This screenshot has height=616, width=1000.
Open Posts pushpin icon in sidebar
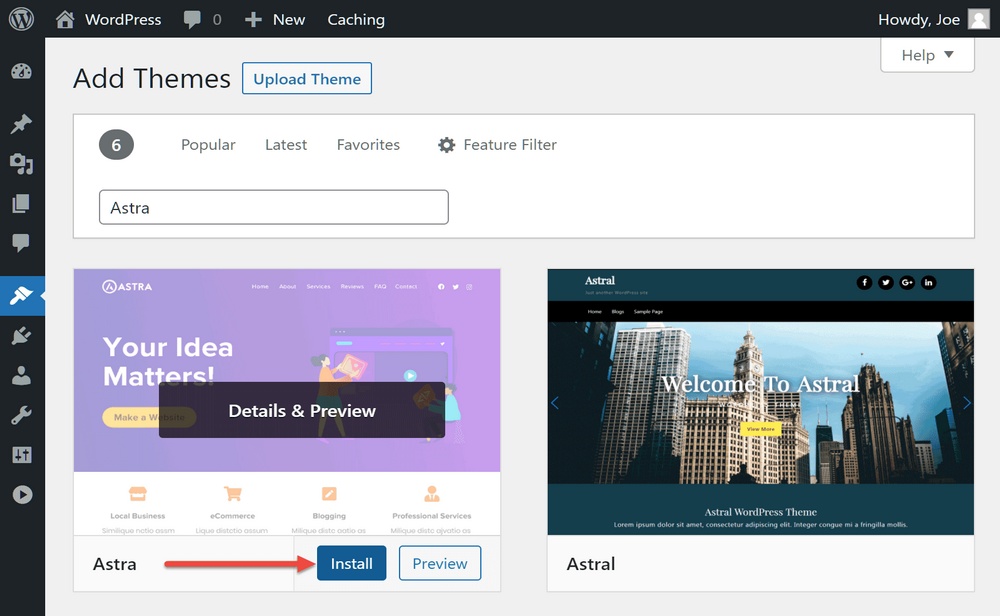tap(22, 124)
